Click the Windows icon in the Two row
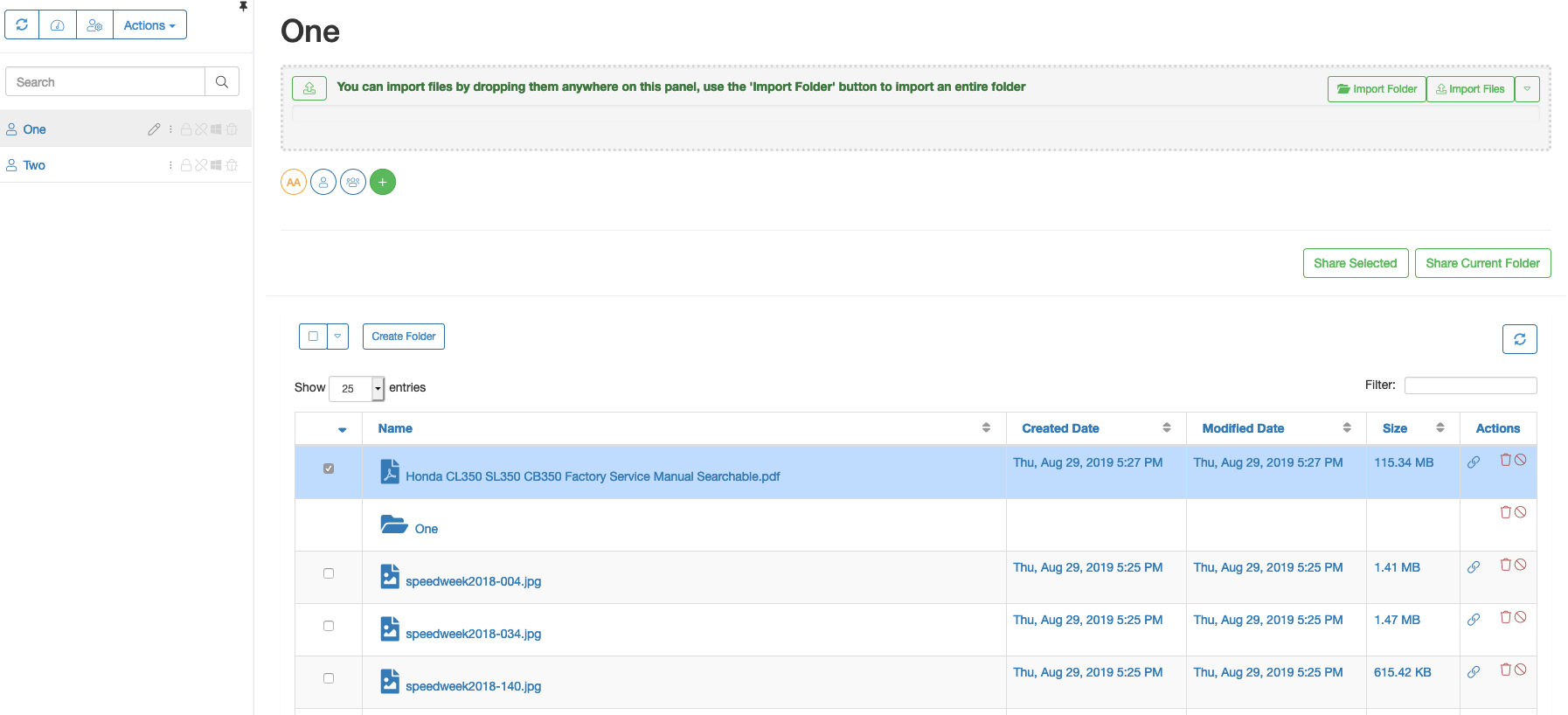This screenshot has height=715, width=1568. 216,165
